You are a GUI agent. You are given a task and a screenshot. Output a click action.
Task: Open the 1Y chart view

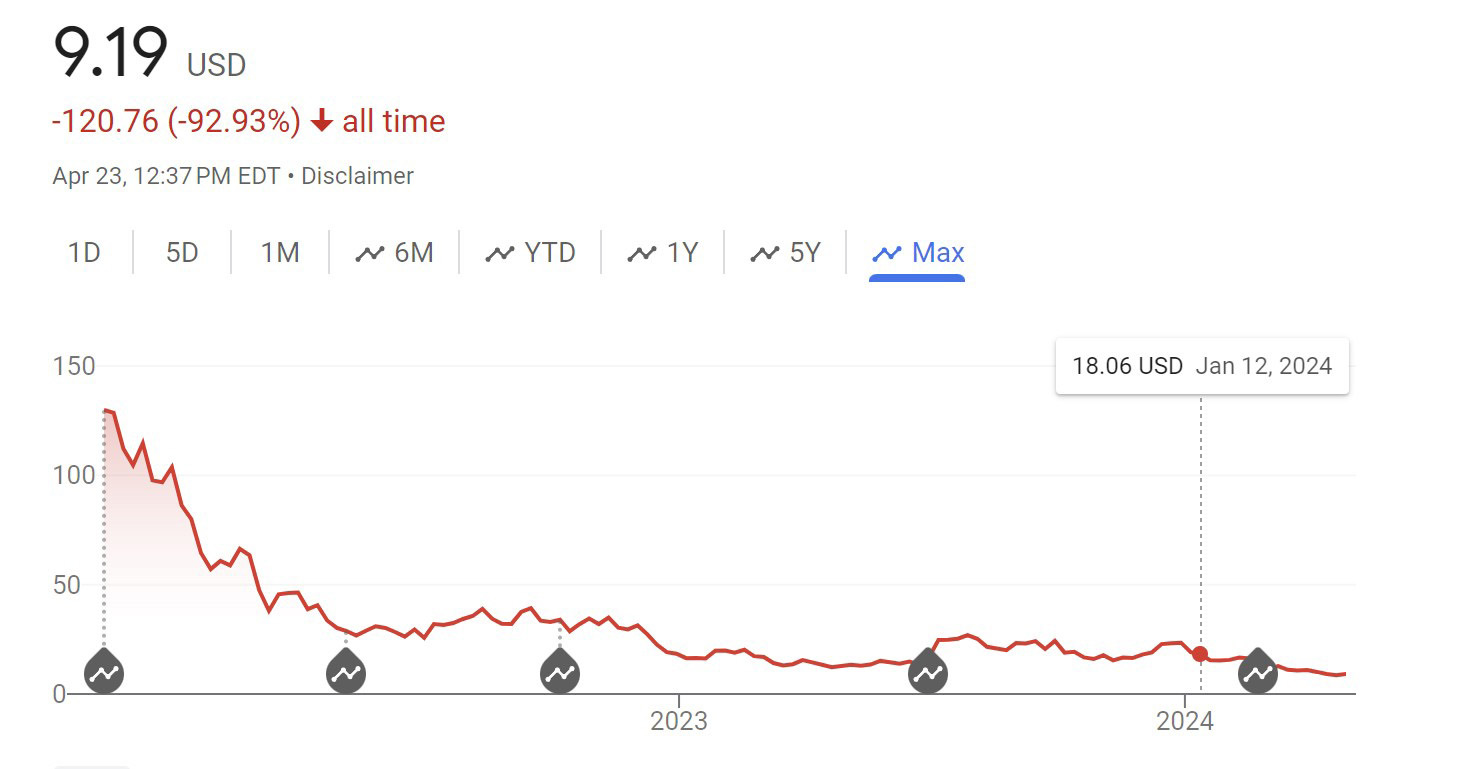[663, 253]
